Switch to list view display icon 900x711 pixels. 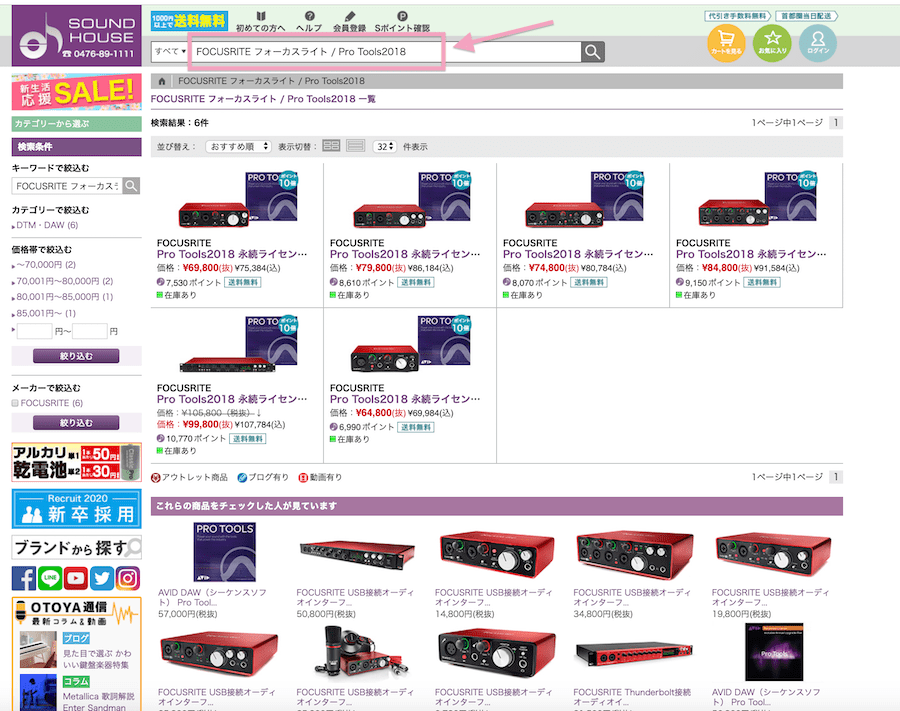[x=355, y=146]
